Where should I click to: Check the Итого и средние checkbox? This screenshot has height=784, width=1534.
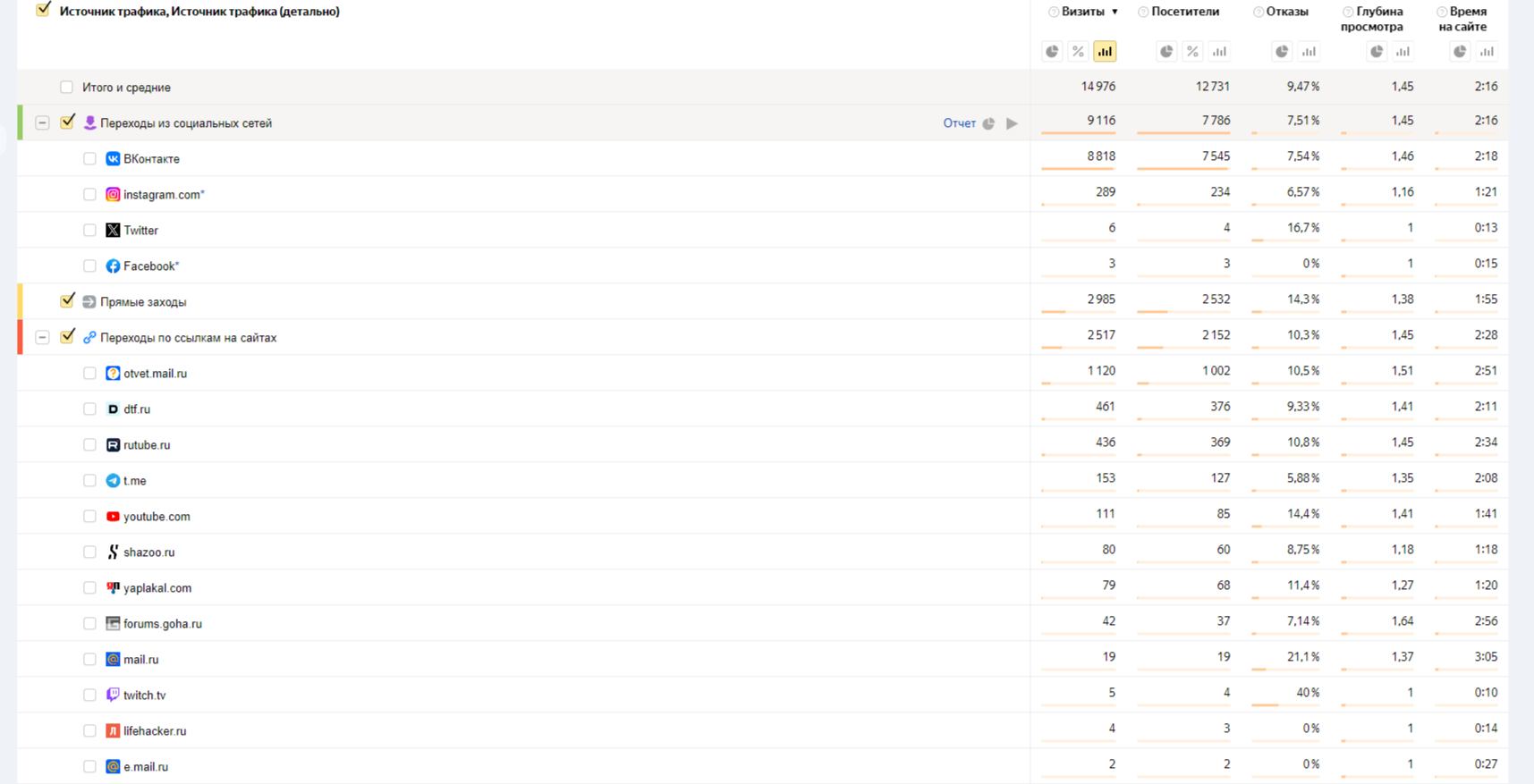(66, 87)
